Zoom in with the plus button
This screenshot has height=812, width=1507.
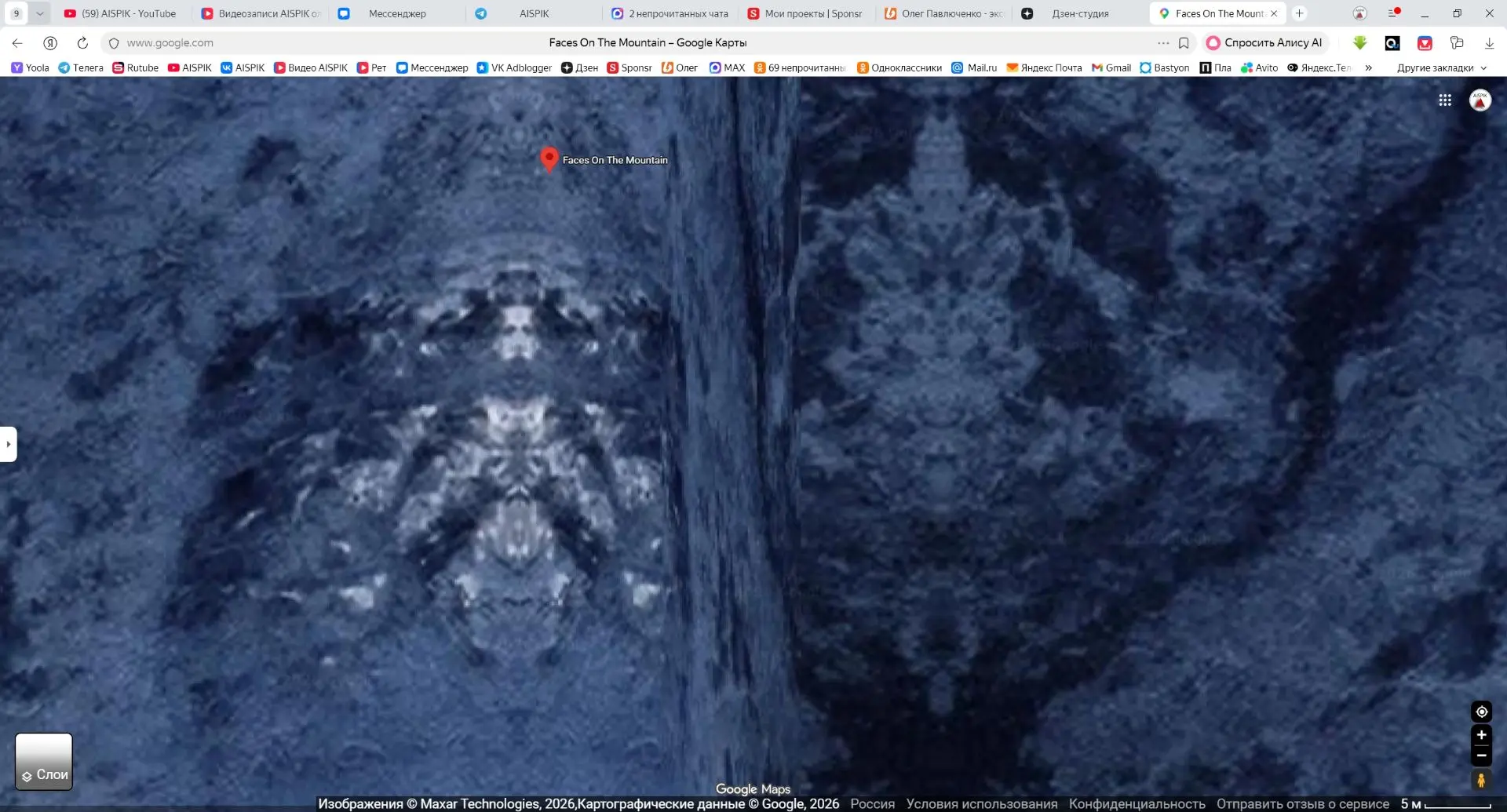pos(1481,735)
